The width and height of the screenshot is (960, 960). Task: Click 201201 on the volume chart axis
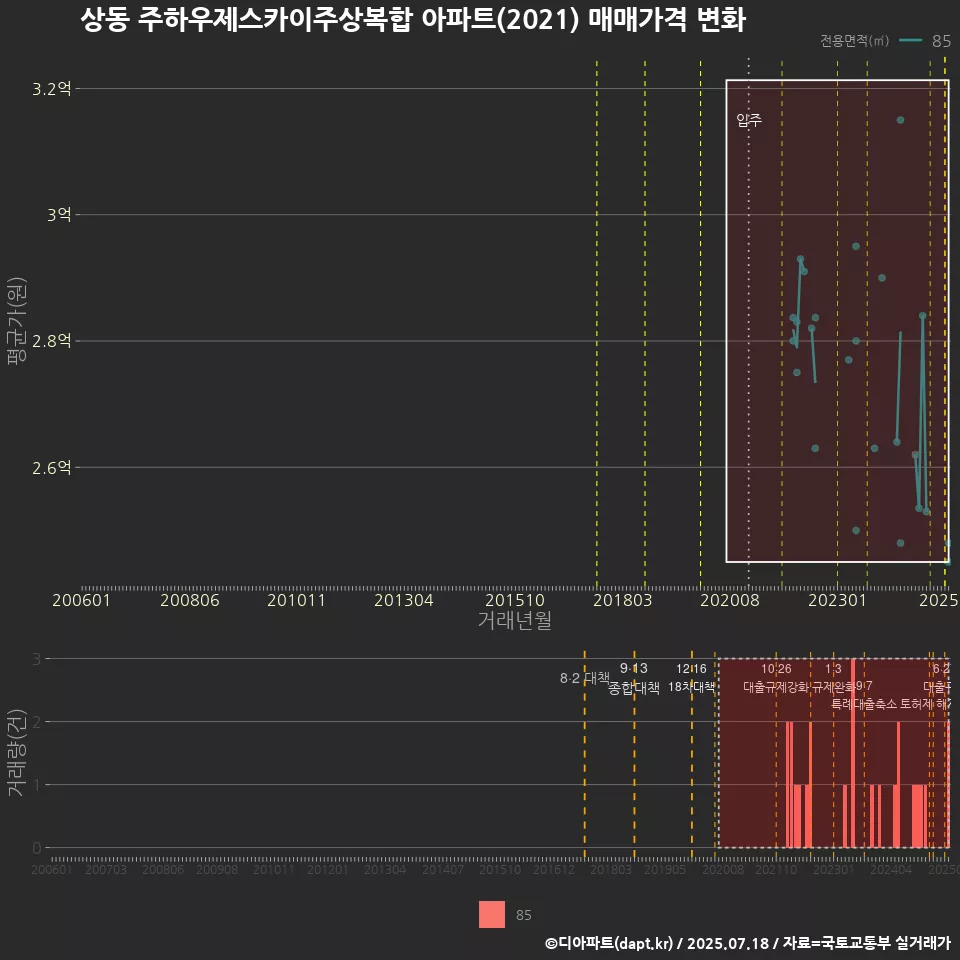coord(328,869)
